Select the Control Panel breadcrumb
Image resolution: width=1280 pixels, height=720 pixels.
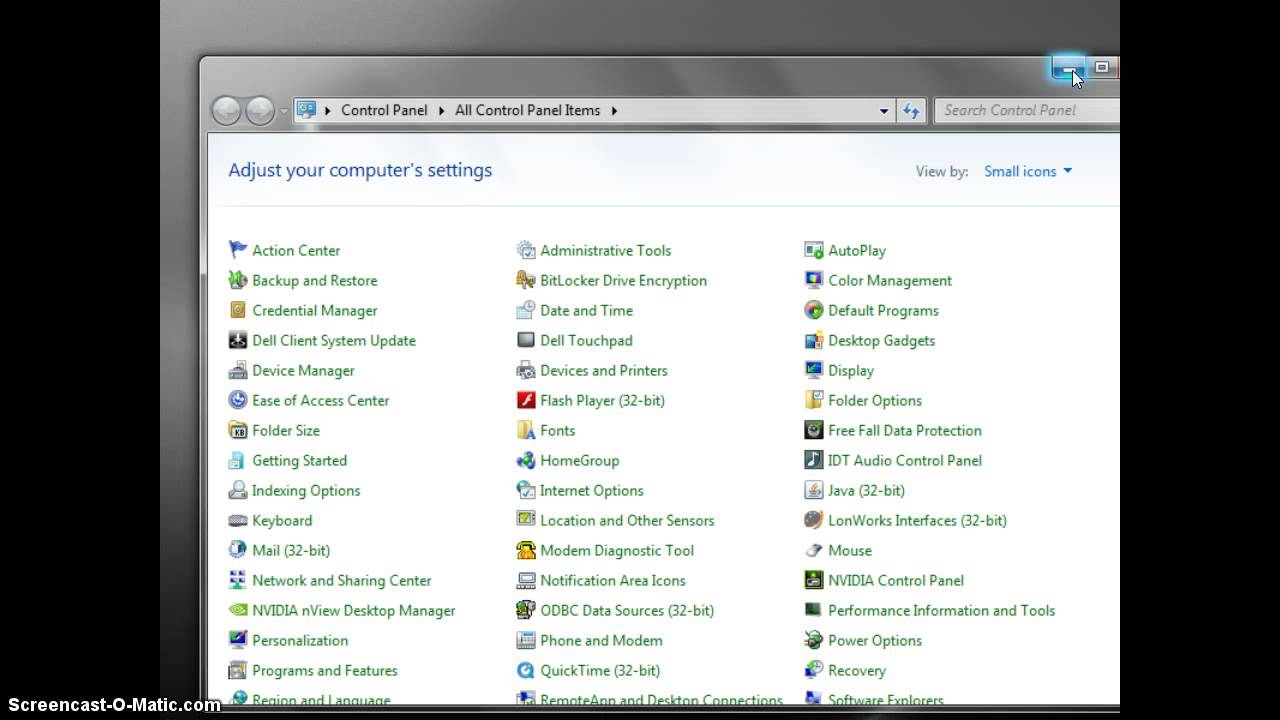384,110
